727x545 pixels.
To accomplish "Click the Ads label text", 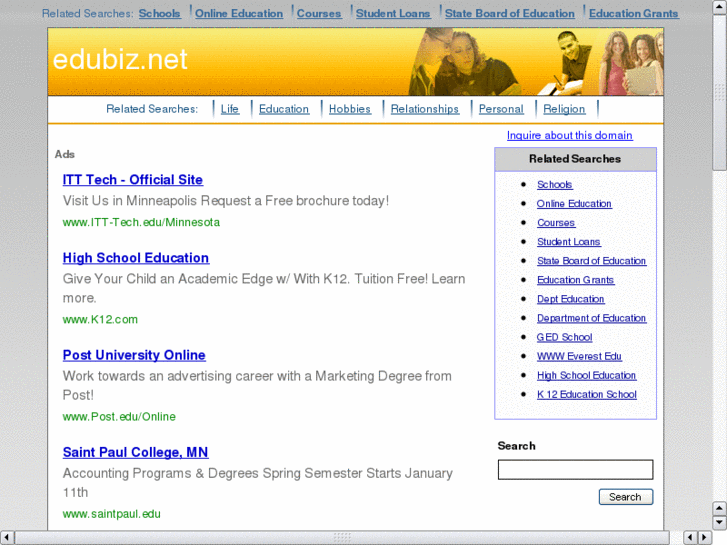I will [x=64, y=154].
